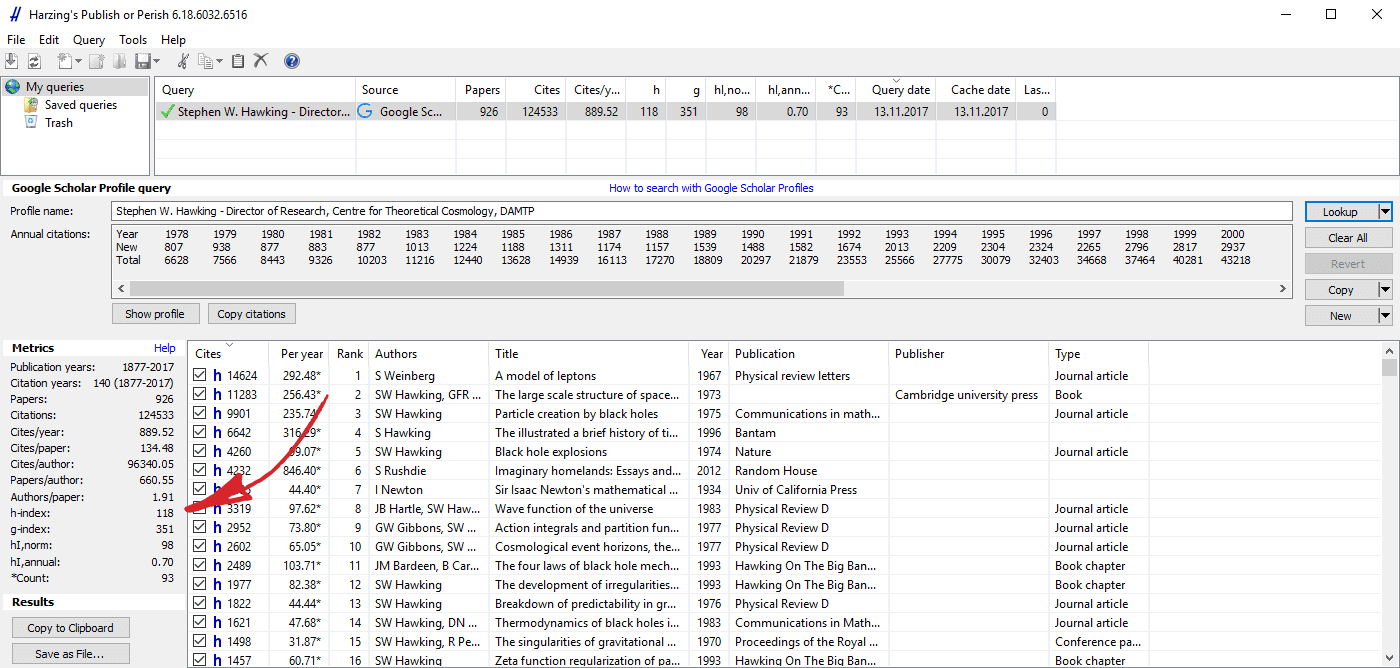Viewport: 1400px width, 668px height.
Task: Open the Query menu
Action: pos(88,39)
